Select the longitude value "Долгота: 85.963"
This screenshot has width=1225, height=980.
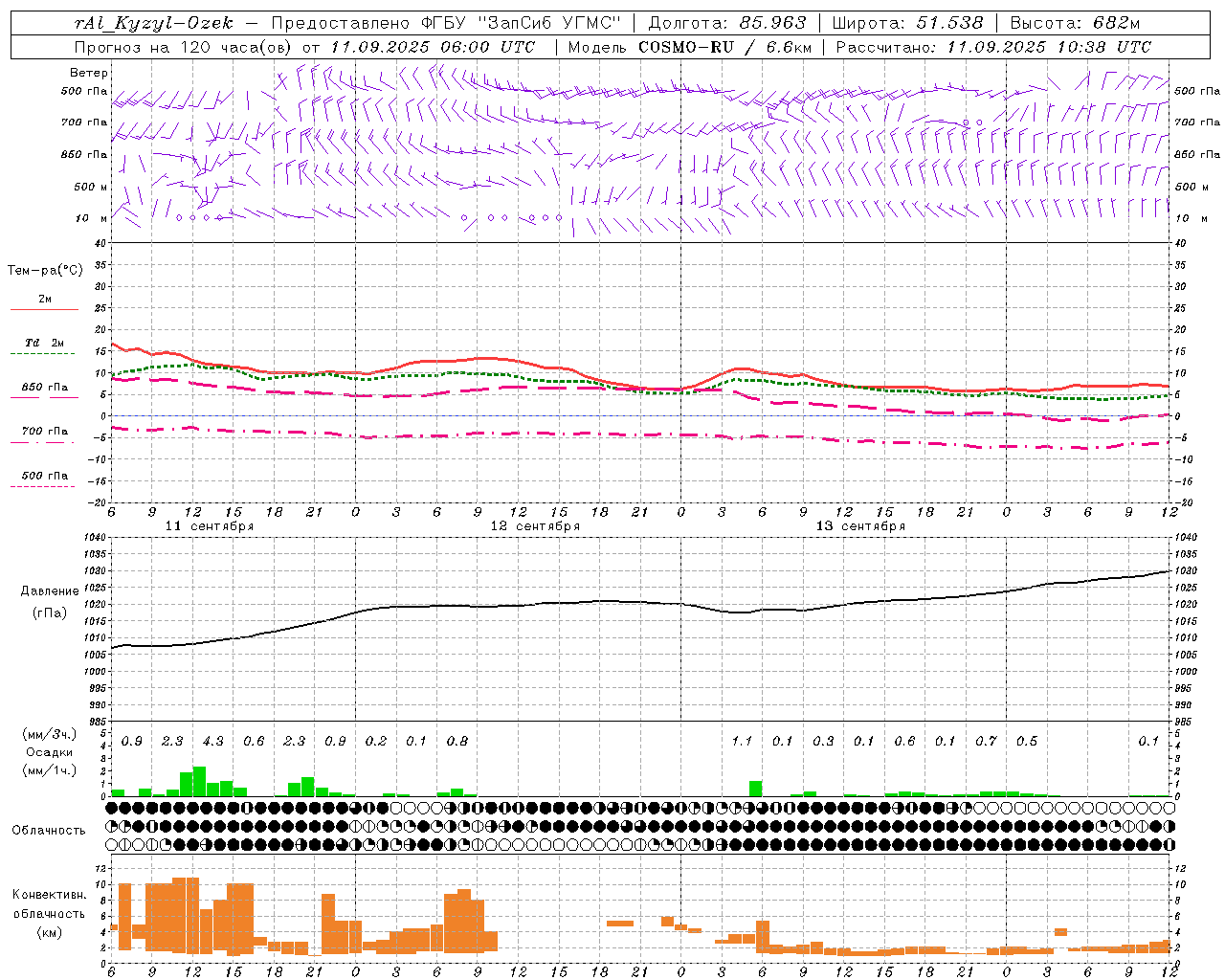[727, 23]
